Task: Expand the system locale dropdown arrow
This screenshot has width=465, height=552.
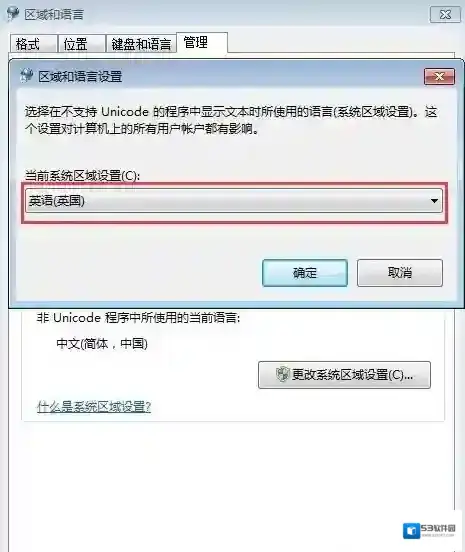Action: (x=434, y=201)
